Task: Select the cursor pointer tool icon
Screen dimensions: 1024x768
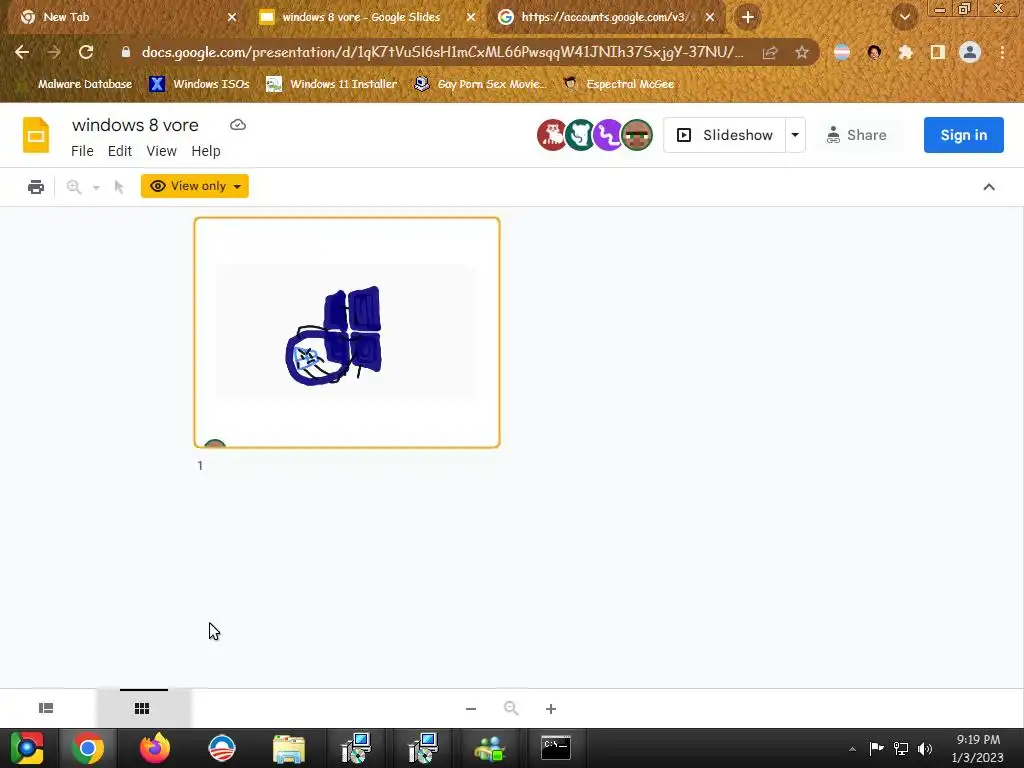Action: (x=119, y=187)
